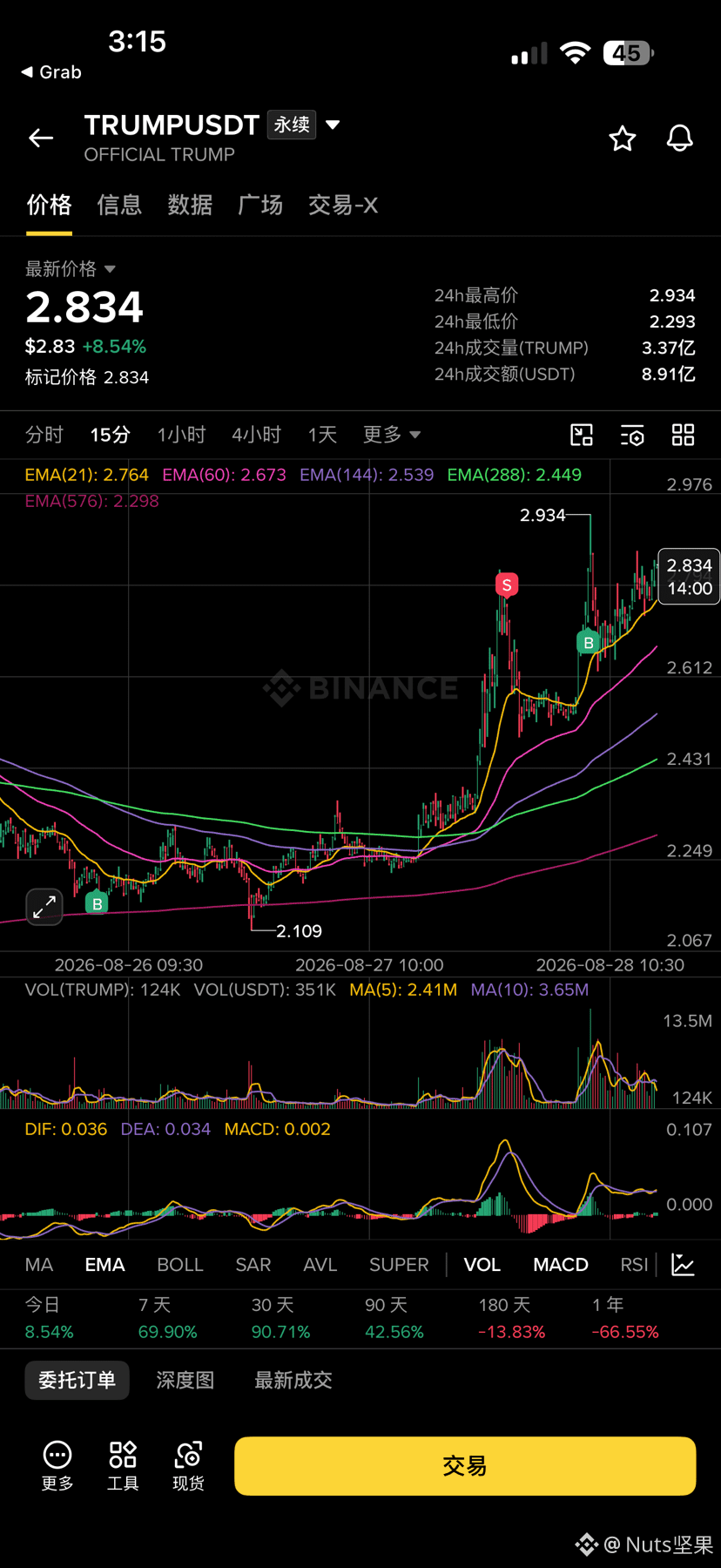Open price alert bell icon
721x1568 pixels.
tap(680, 139)
